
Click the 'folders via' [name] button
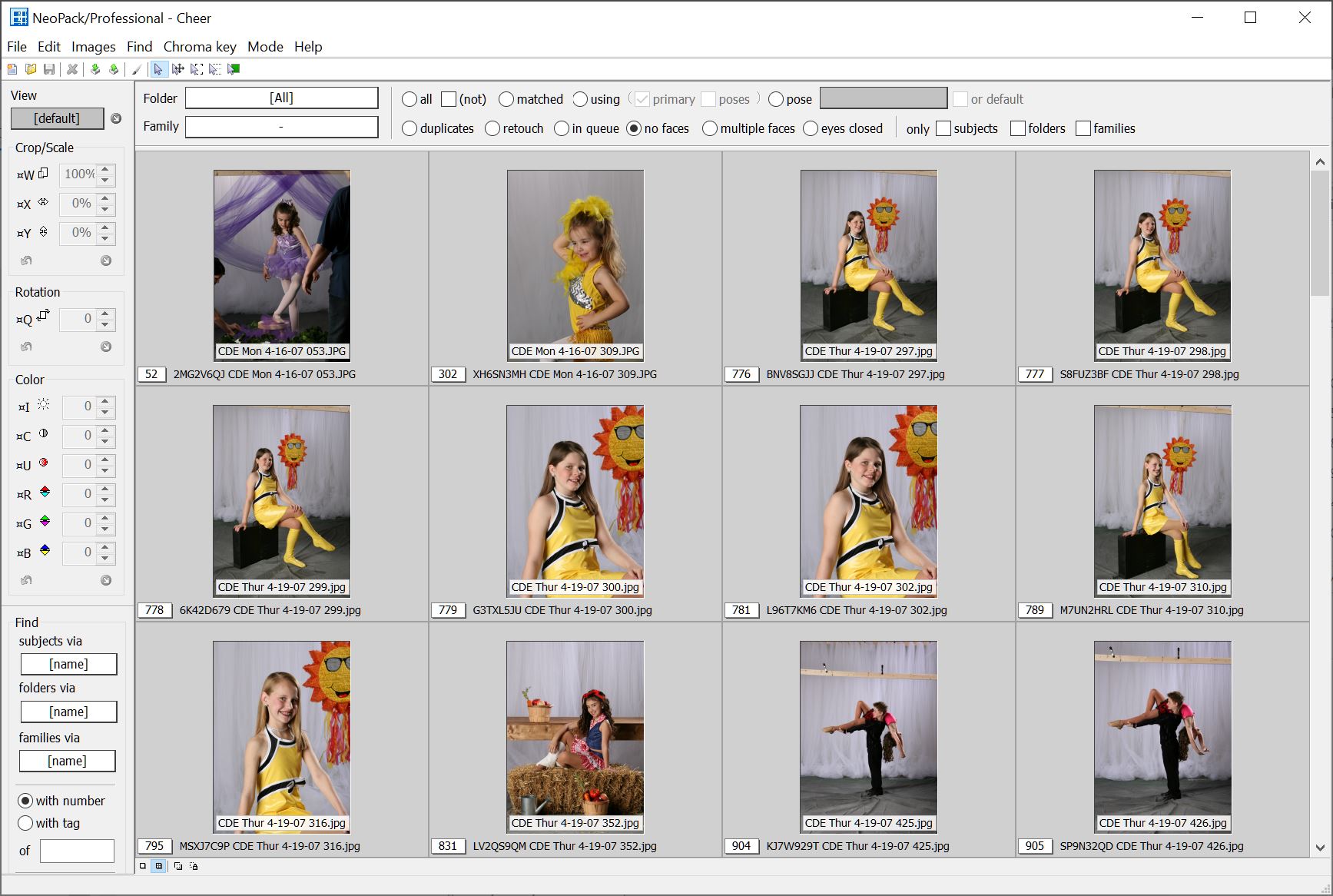coord(68,712)
